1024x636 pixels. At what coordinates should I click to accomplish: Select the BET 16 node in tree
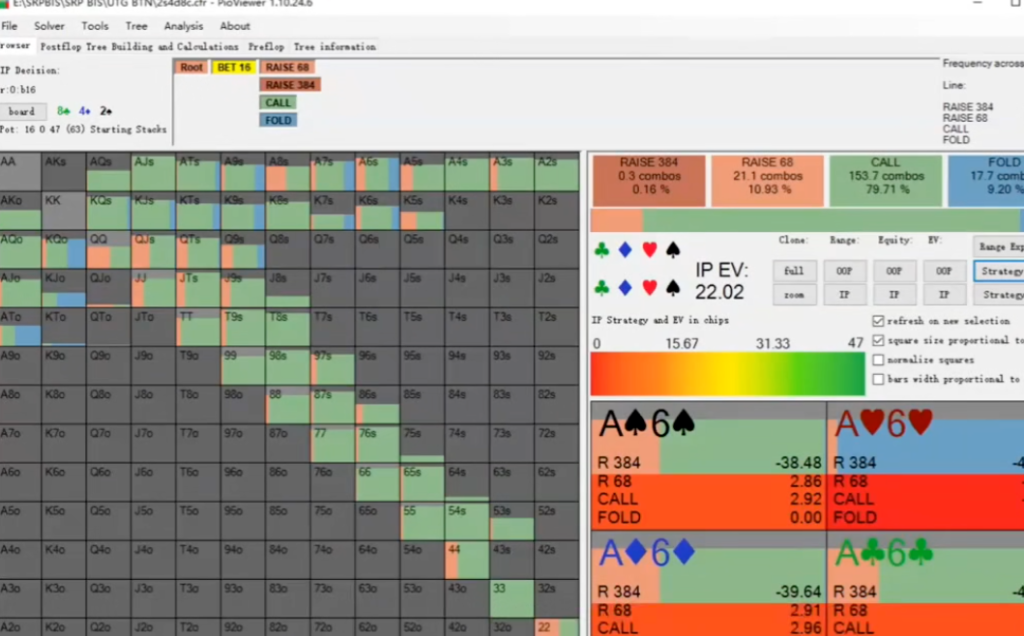click(x=233, y=67)
